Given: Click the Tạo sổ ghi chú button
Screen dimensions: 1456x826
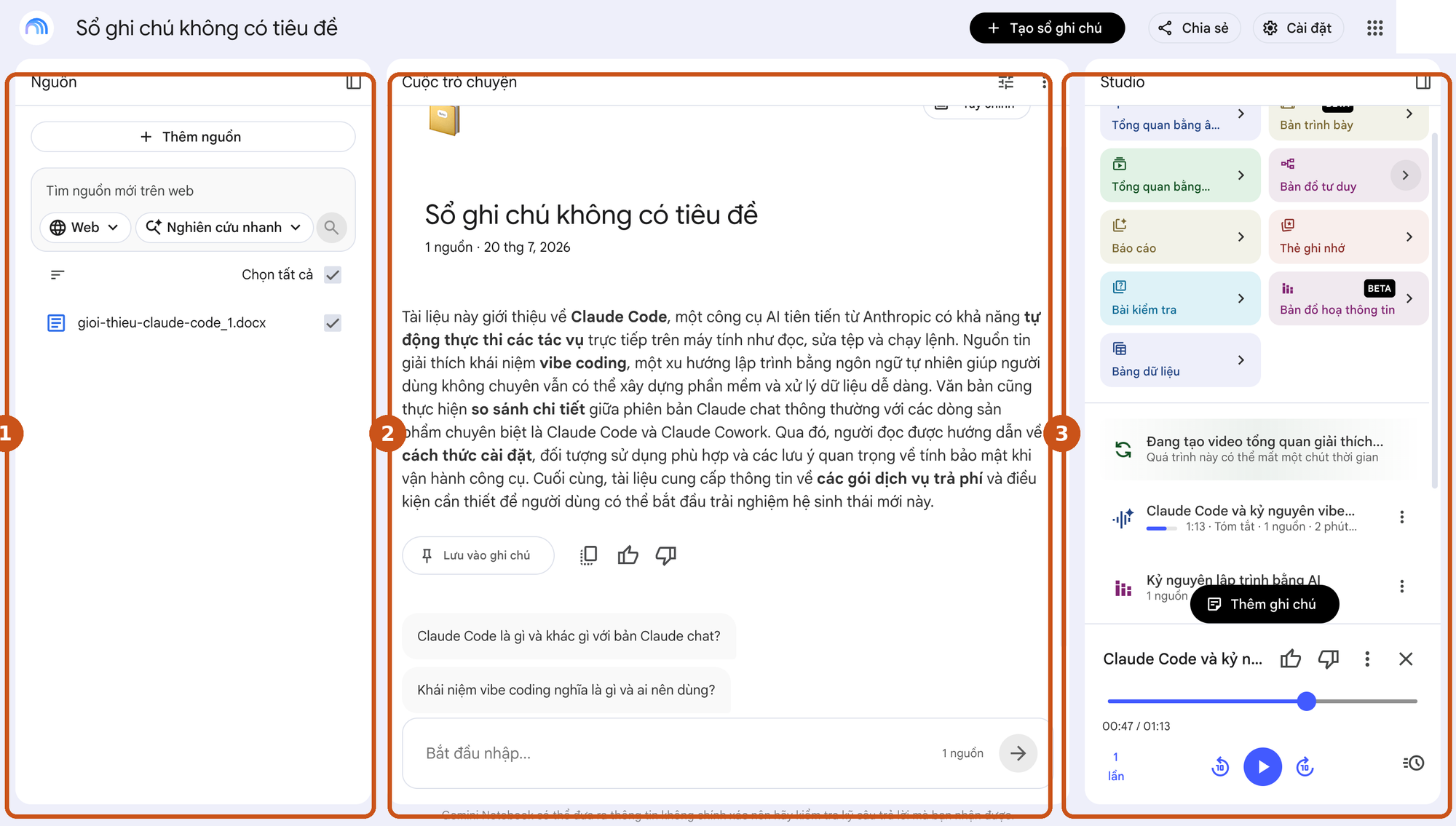Looking at the screenshot, I should 1047,28.
